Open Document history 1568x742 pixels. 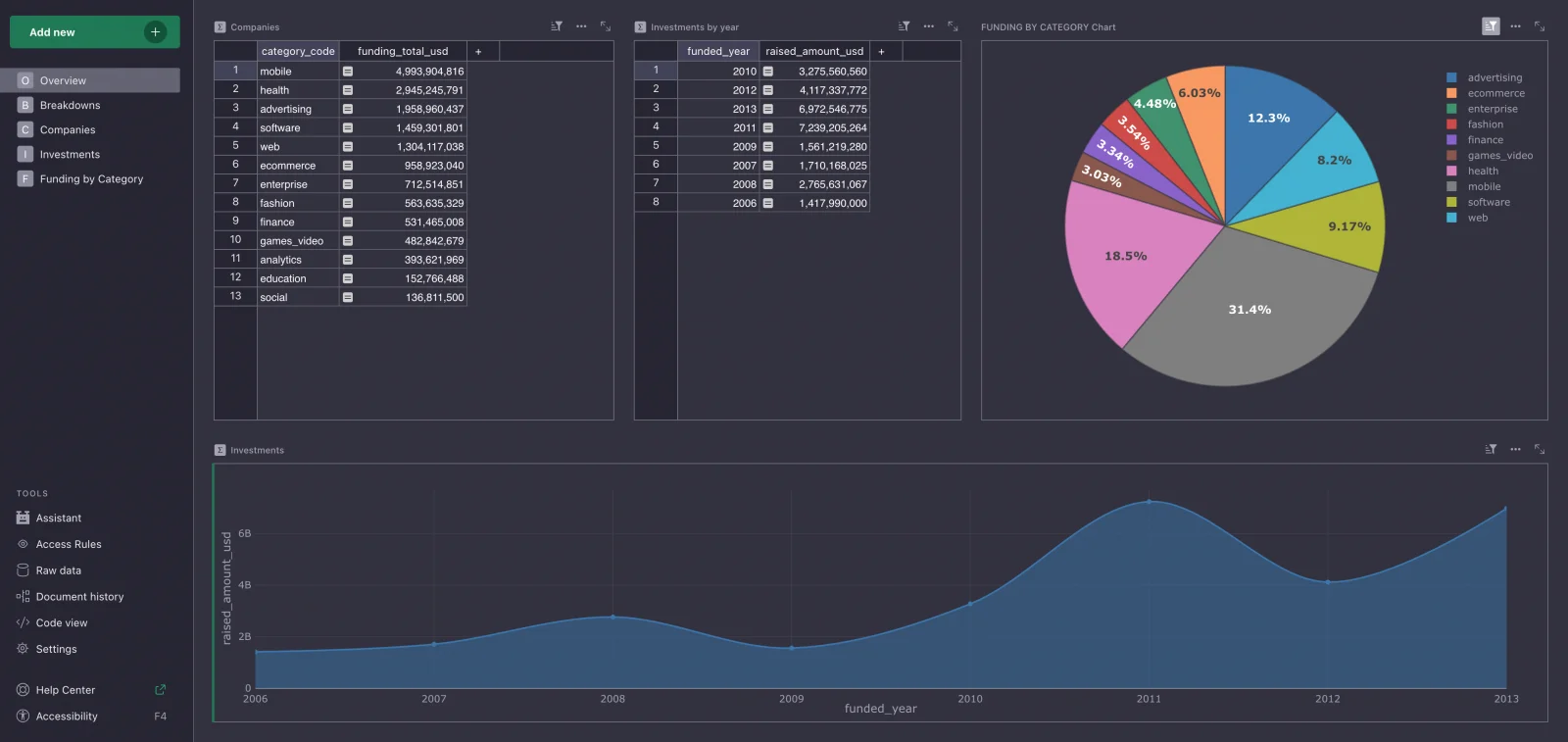pyautogui.click(x=79, y=597)
